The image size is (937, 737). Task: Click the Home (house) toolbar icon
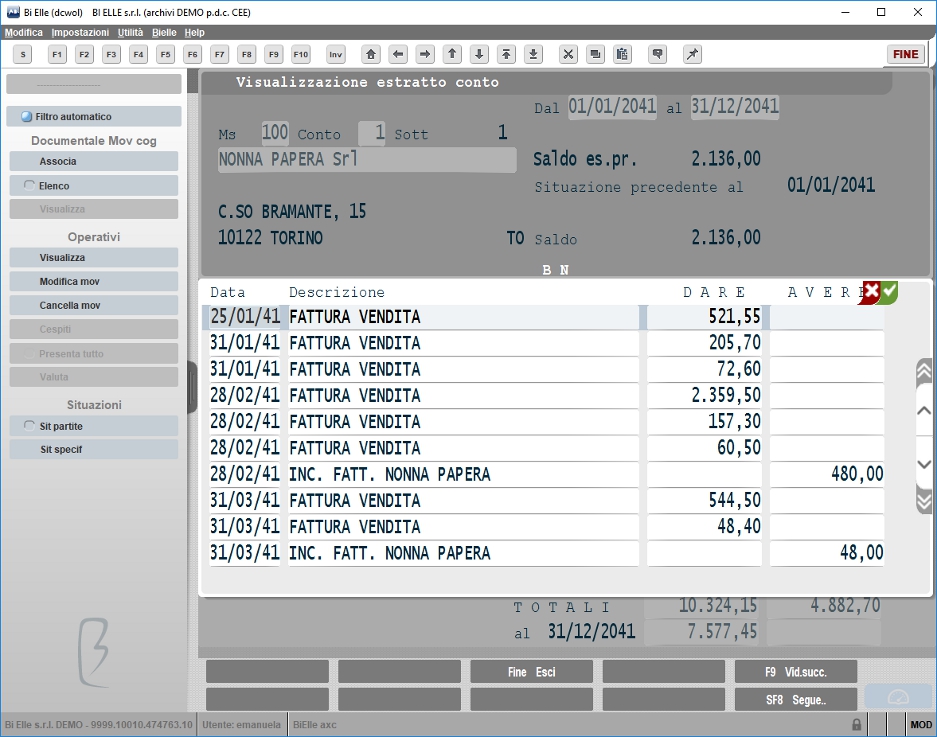pyautogui.click(x=371, y=54)
